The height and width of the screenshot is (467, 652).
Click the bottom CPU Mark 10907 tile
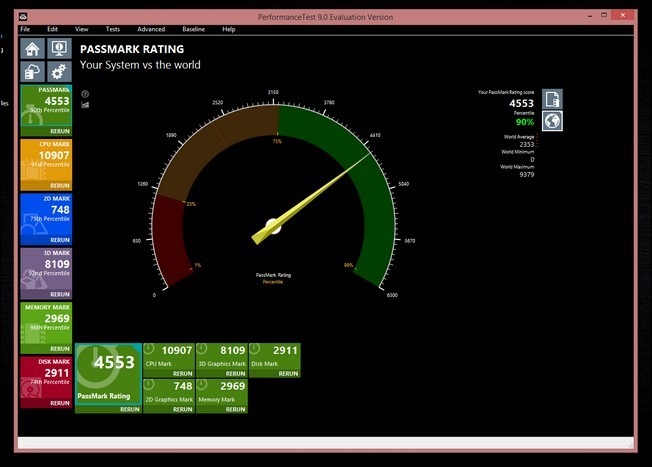[x=169, y=356]
